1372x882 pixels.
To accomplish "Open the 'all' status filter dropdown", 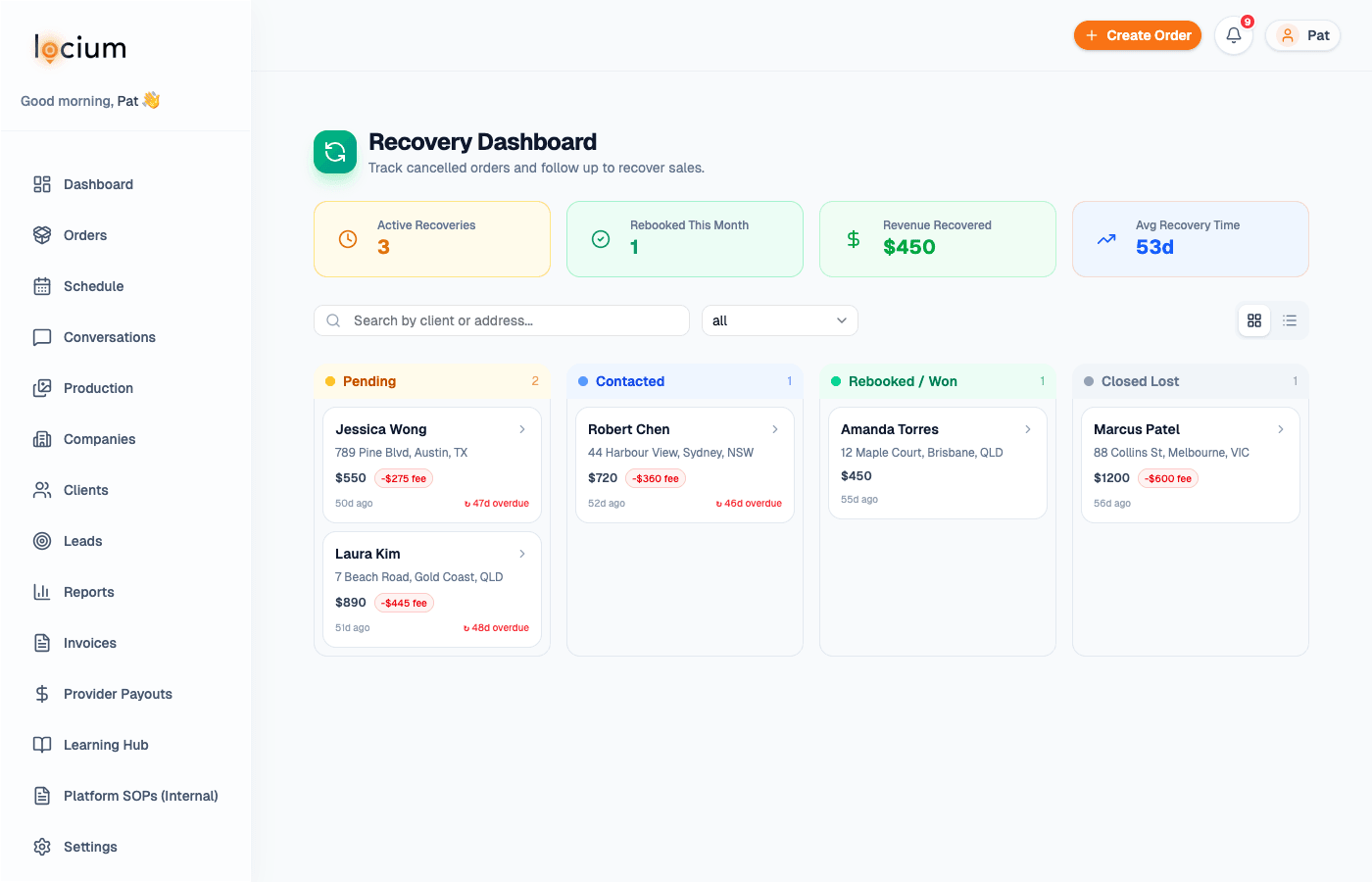I will tap(780, 320).
